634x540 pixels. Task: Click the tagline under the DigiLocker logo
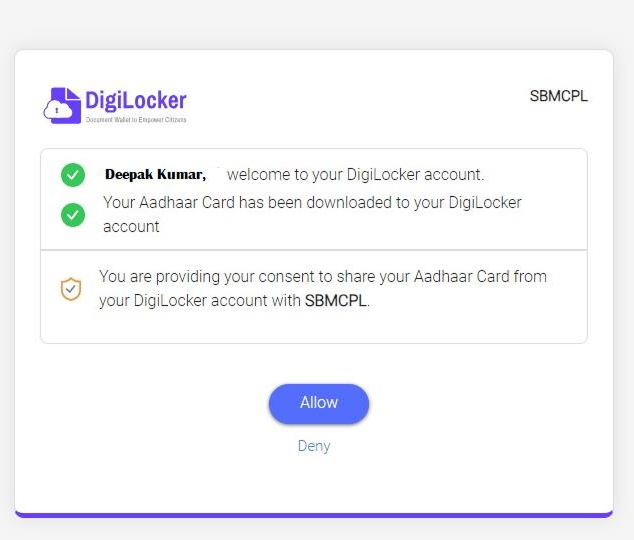pyautogui.click(x=136, y=120)
